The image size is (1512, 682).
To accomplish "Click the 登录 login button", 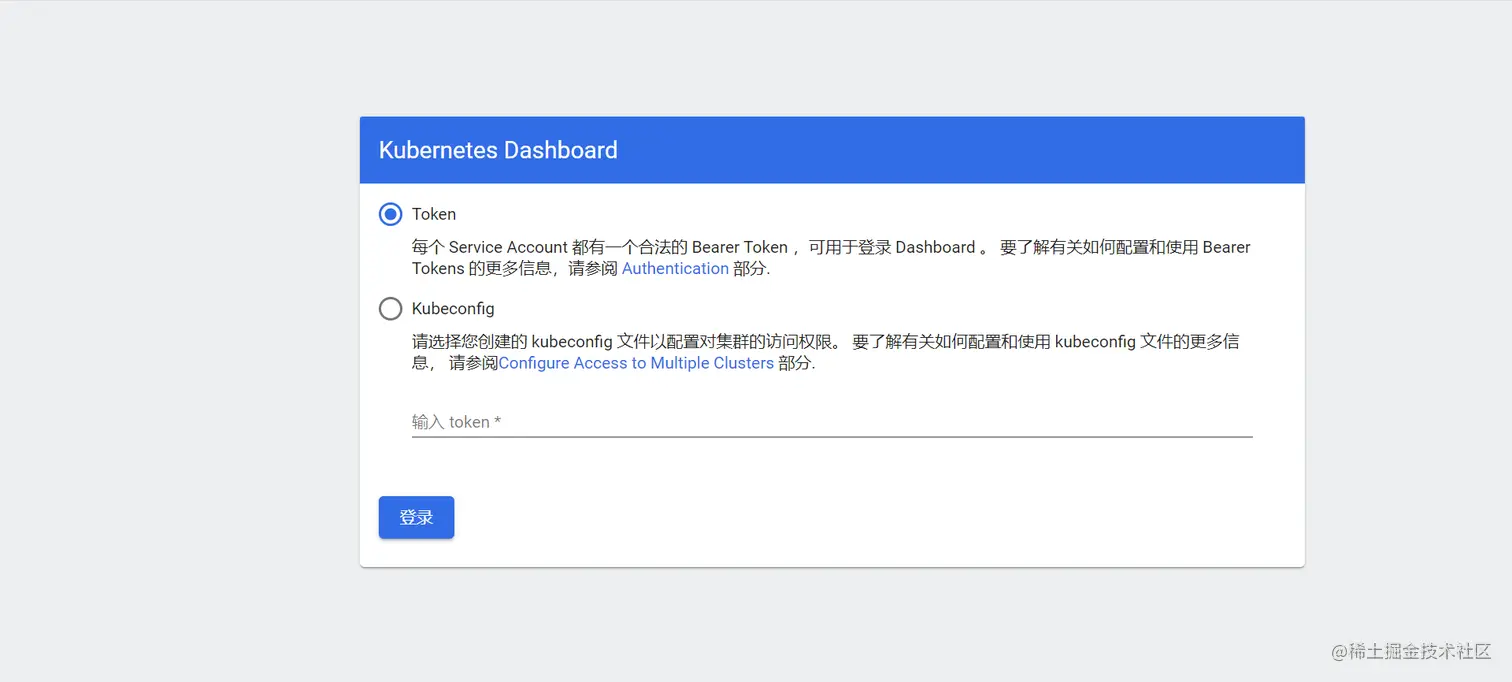I will tap(416, 517).
